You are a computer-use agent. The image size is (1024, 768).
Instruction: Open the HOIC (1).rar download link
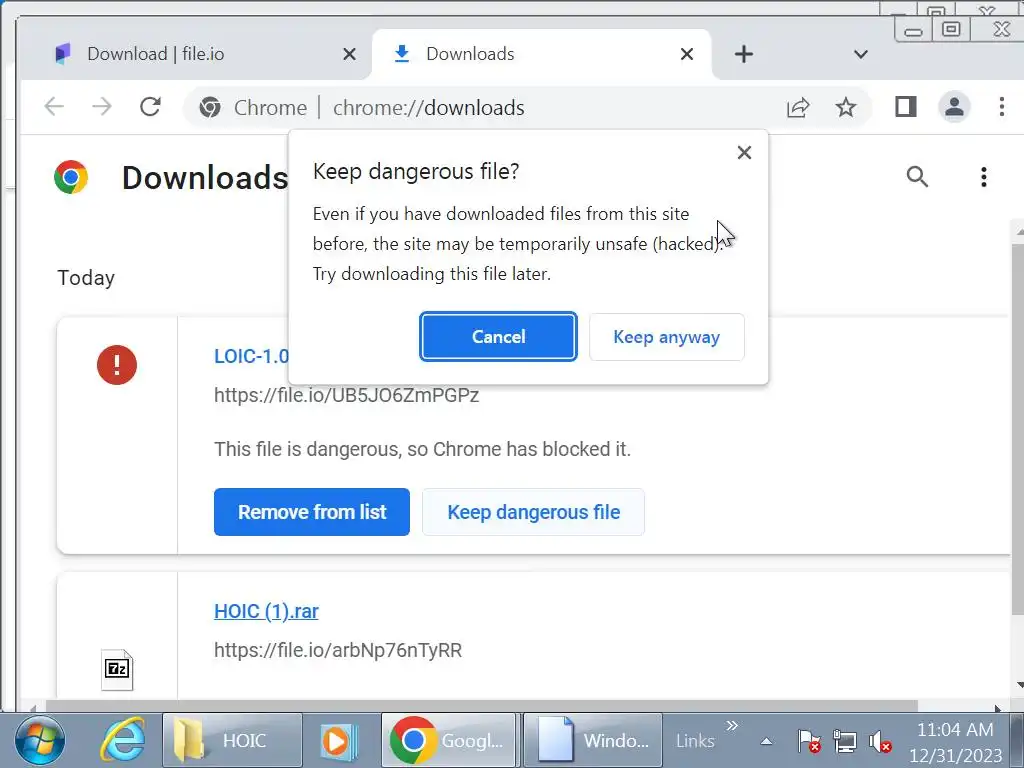[x=266, y=611]
